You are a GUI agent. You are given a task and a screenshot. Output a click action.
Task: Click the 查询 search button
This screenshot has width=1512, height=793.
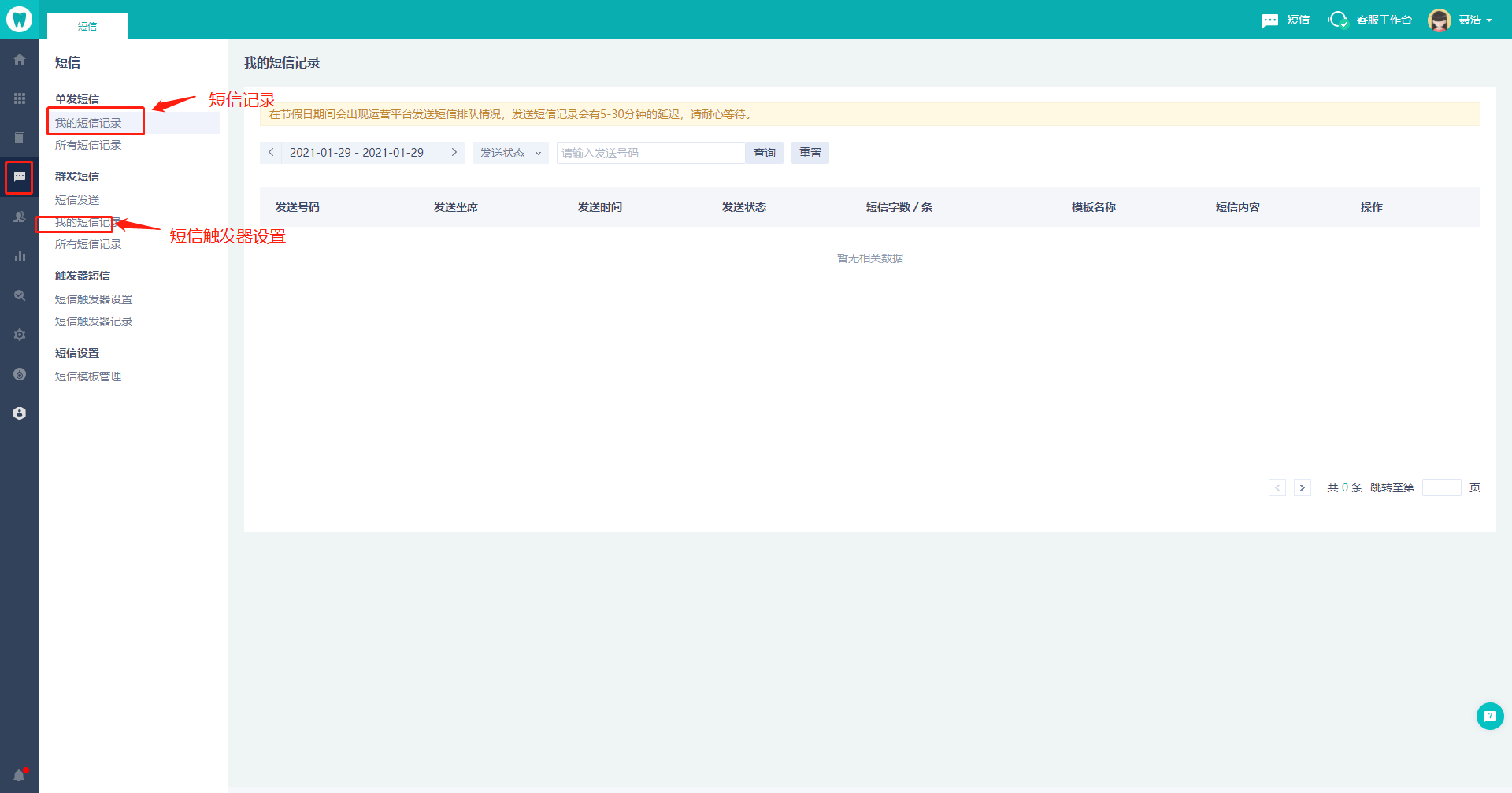coord(765,153)
